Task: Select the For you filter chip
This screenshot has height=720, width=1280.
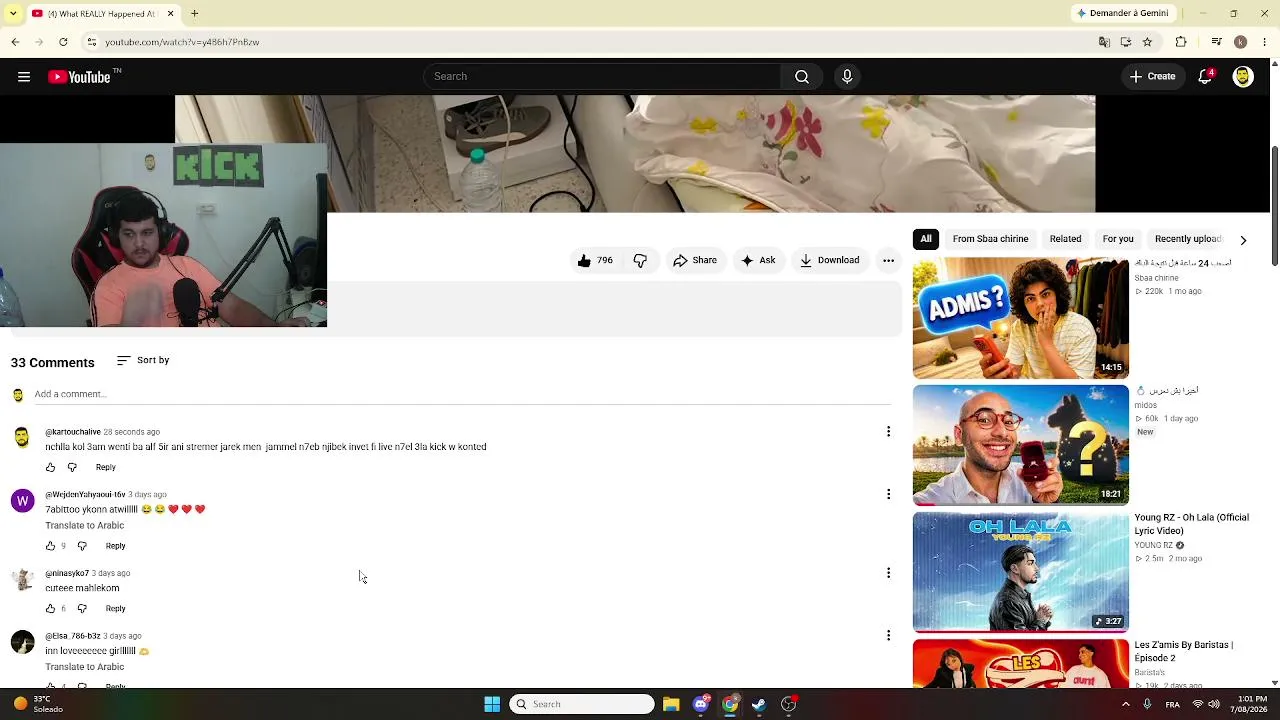Action: click(x=1118, y=239)
